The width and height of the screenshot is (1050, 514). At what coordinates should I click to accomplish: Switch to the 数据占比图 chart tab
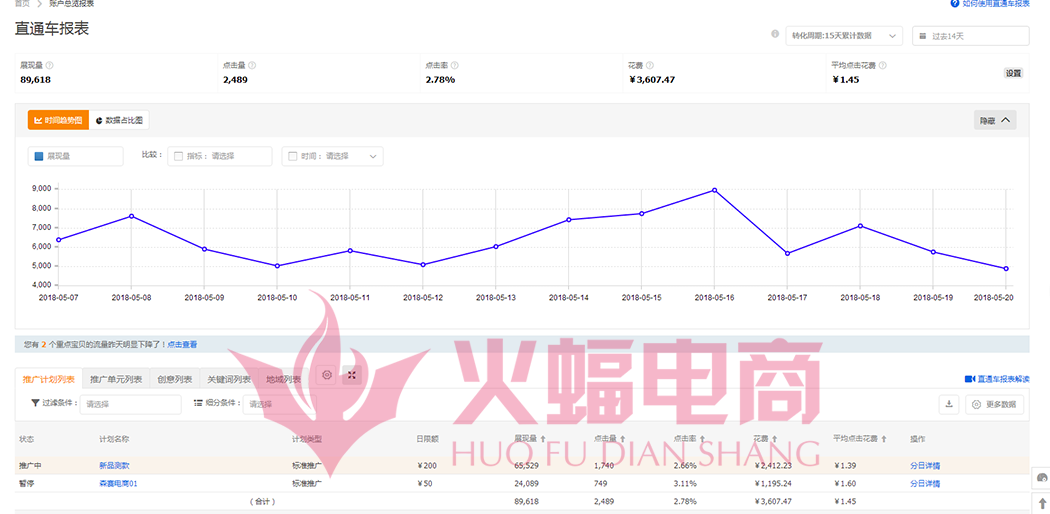[x=119, y=120]
